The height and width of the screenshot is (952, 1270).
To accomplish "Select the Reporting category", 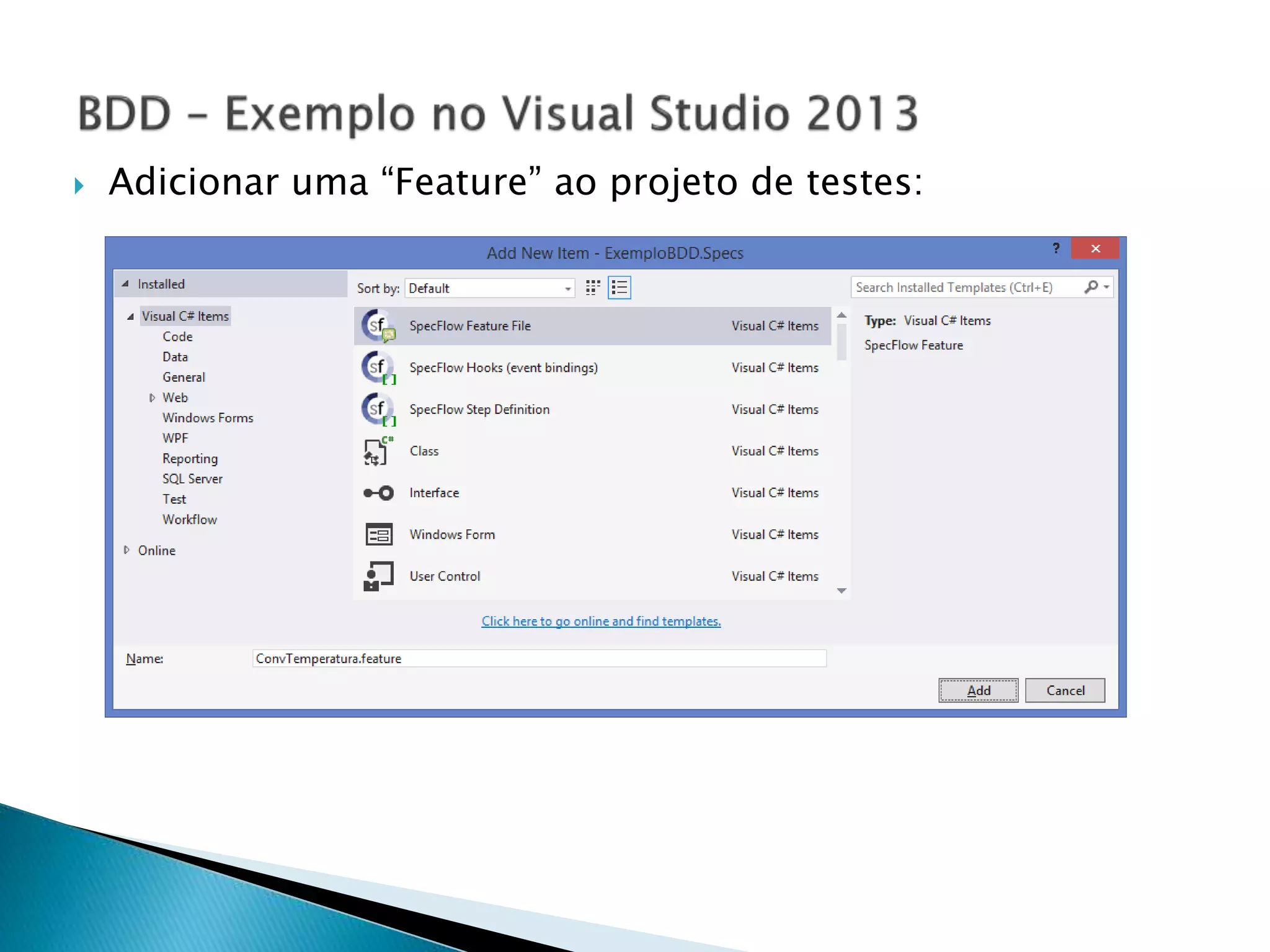I will [190, 459].
